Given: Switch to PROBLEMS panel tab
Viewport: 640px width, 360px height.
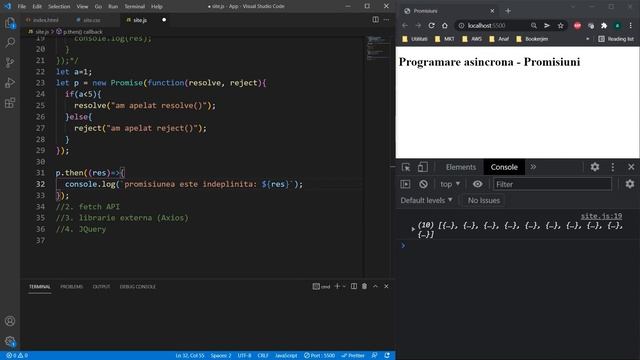Looking at the screenshot, I should 71,287.
